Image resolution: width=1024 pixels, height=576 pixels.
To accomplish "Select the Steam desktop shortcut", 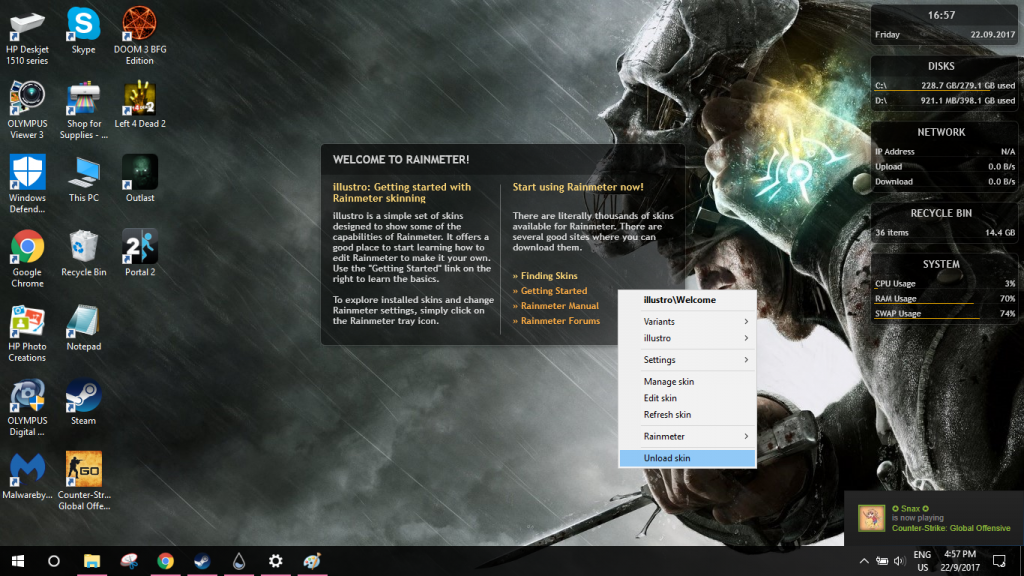I will 84,402.
